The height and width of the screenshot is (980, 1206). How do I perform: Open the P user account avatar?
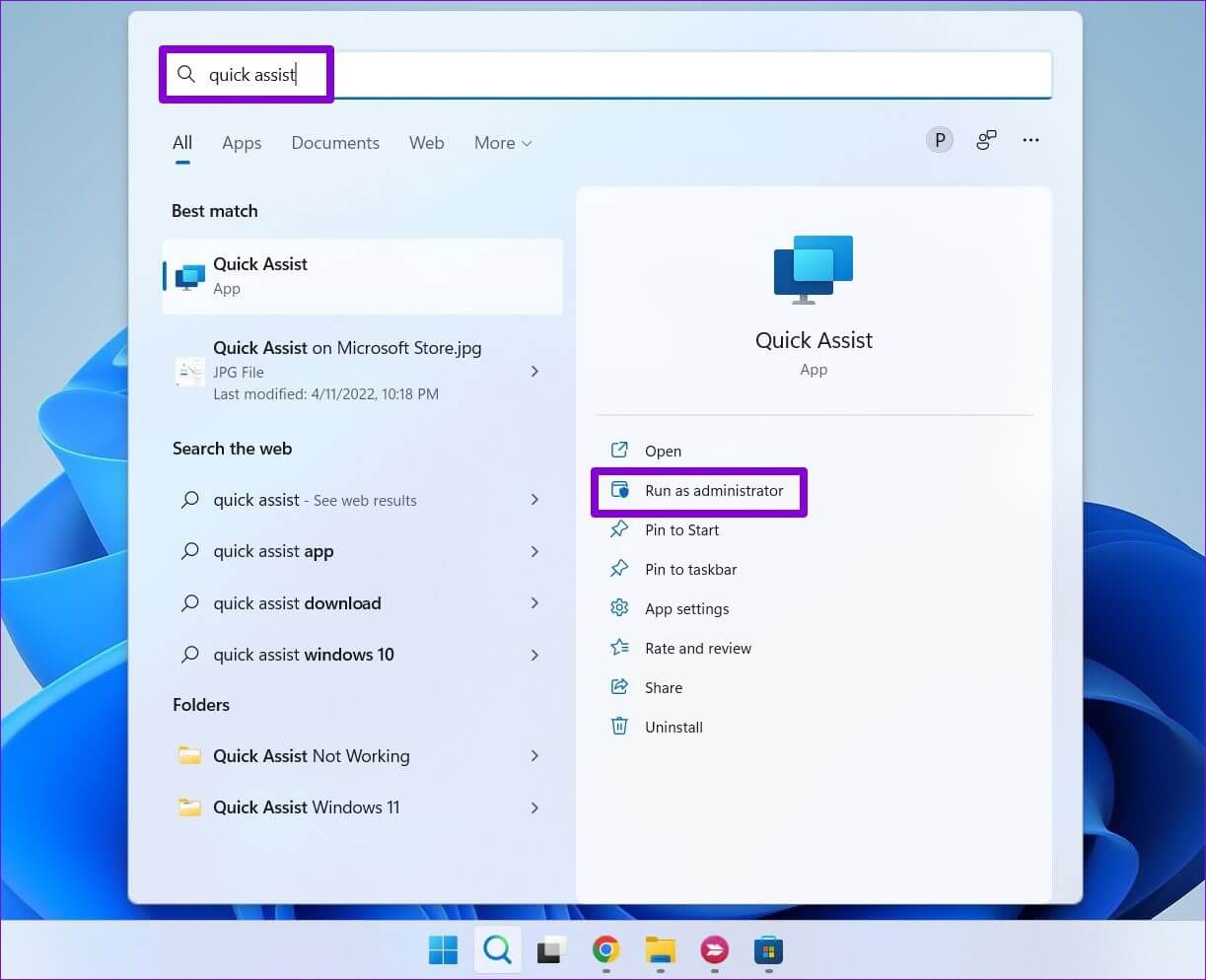point(940,140)
